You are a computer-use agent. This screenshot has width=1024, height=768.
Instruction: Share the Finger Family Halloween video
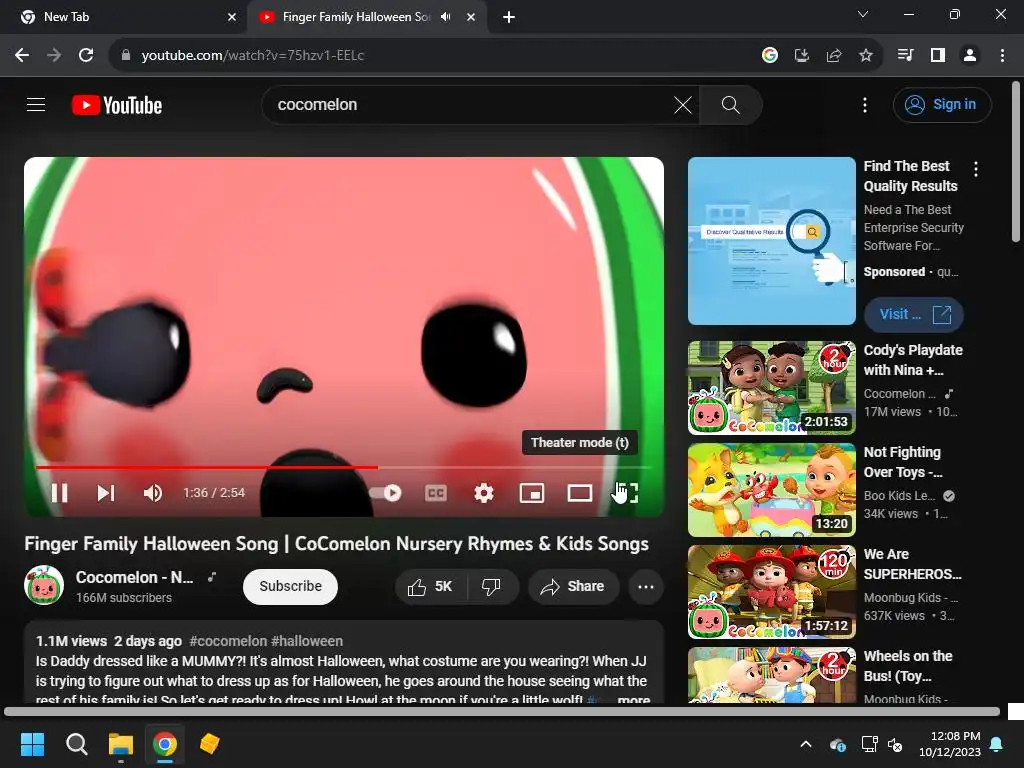coord(571,586)
